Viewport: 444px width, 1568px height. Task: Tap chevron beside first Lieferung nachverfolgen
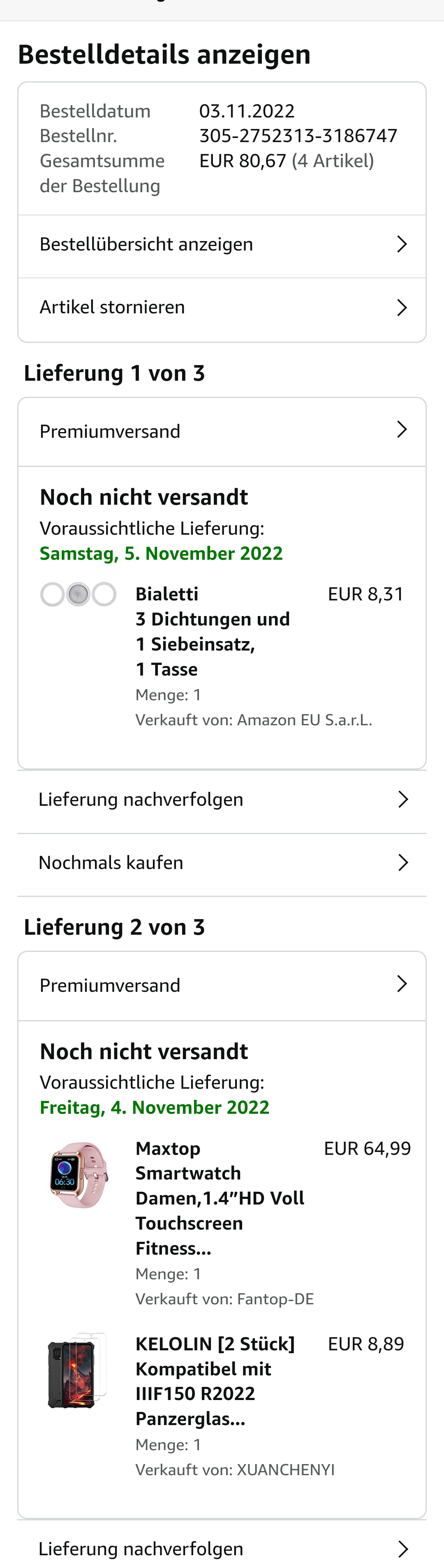point(402,800)
